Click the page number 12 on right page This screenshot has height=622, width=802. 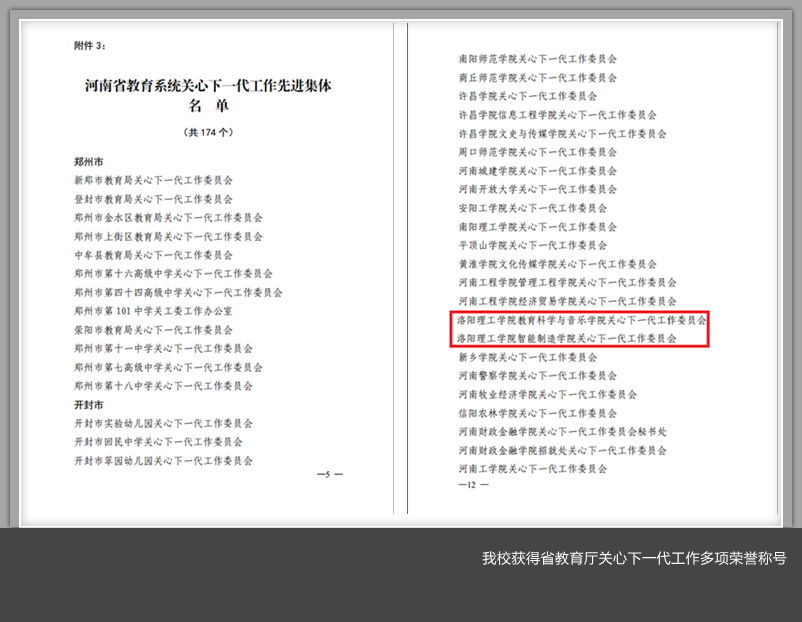click(x=472, y=484)
